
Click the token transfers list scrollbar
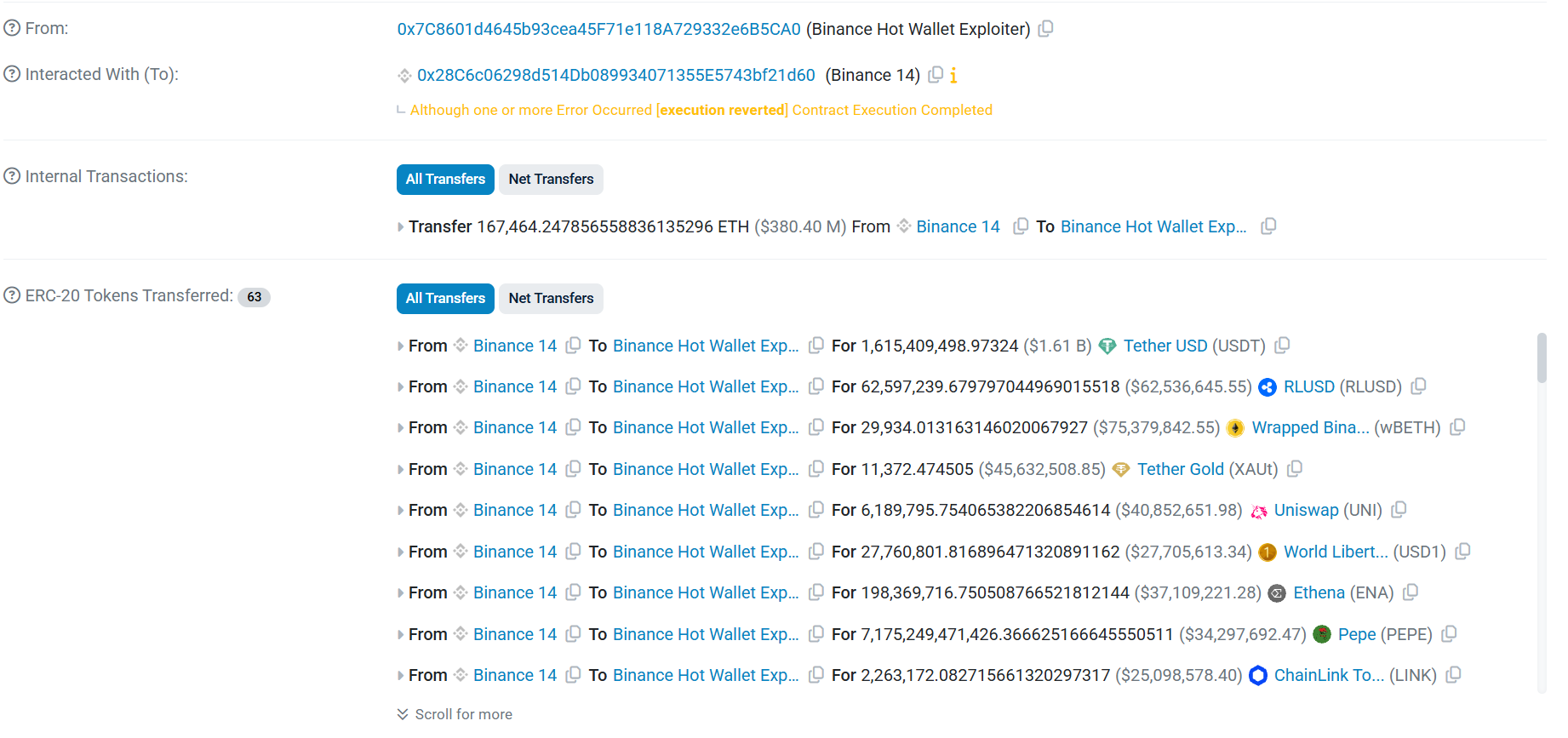[x=1542, y=358]
